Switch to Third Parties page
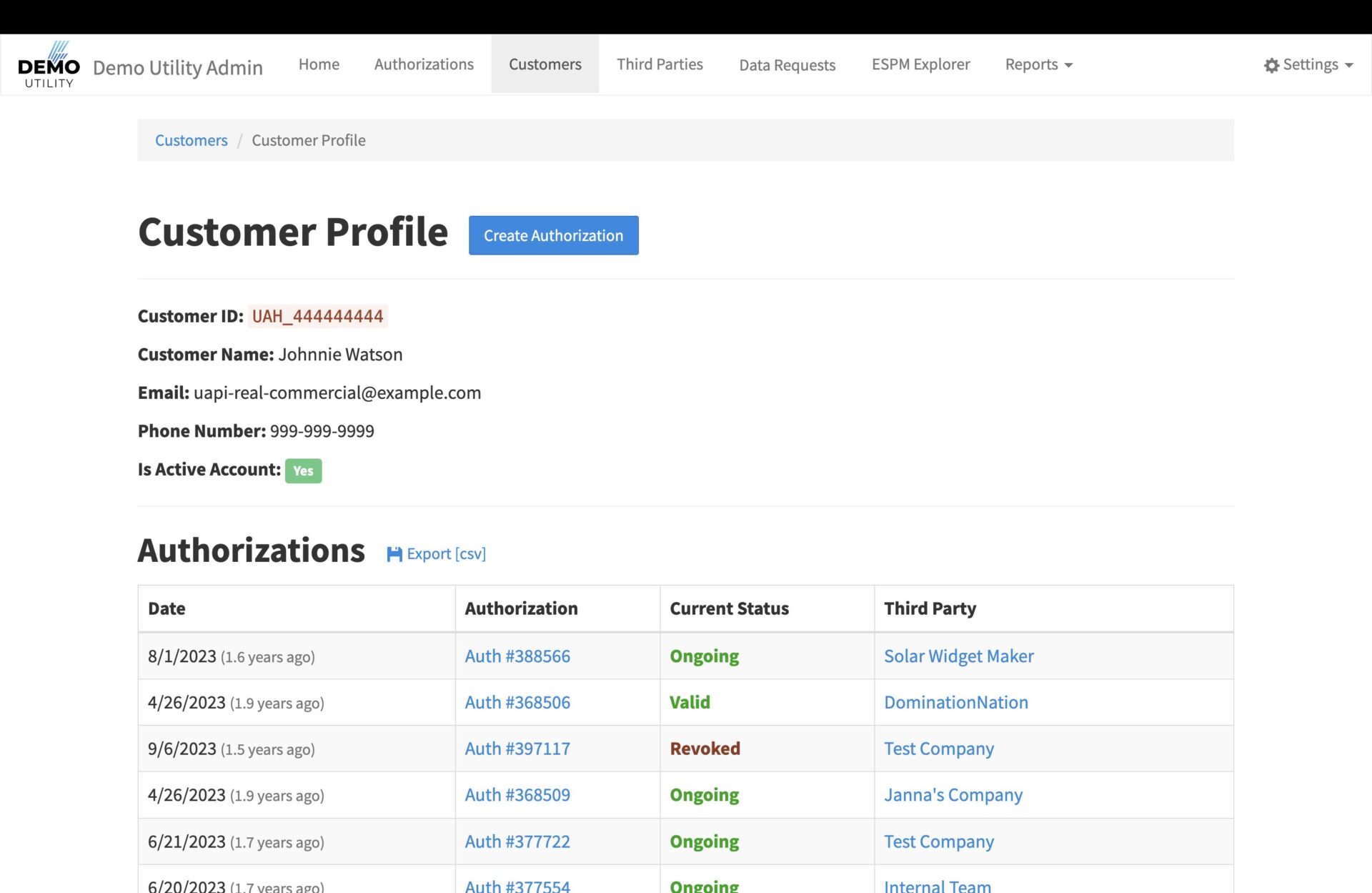 660,64
